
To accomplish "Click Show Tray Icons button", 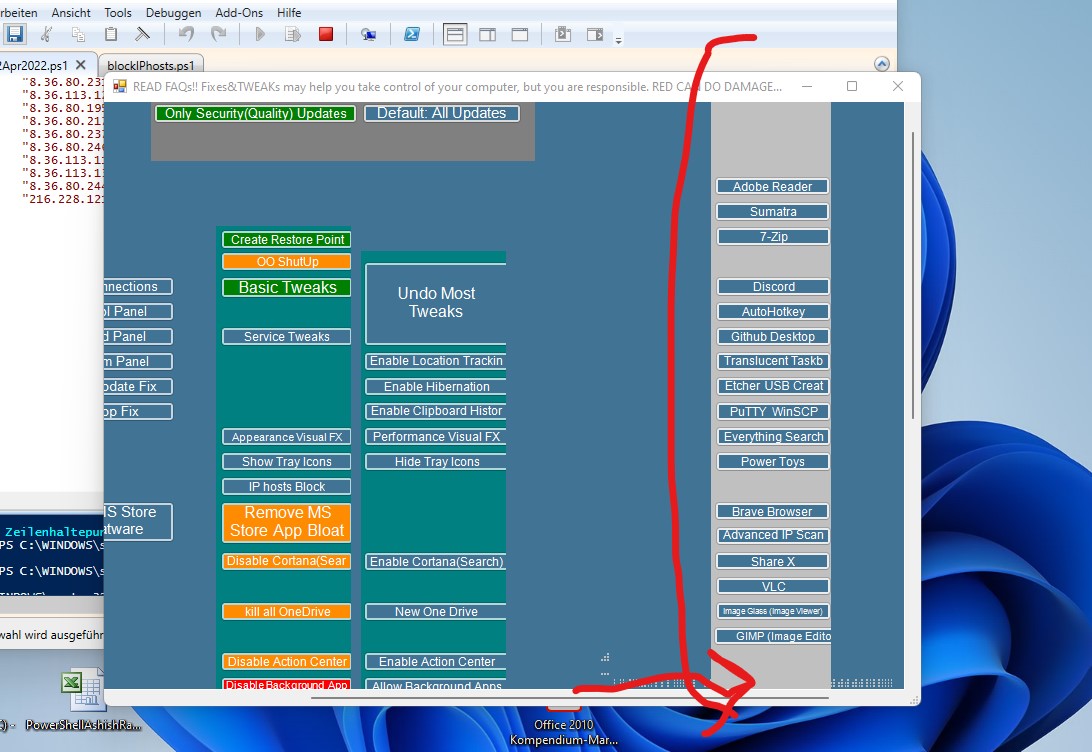I will [x=287, y=462].
